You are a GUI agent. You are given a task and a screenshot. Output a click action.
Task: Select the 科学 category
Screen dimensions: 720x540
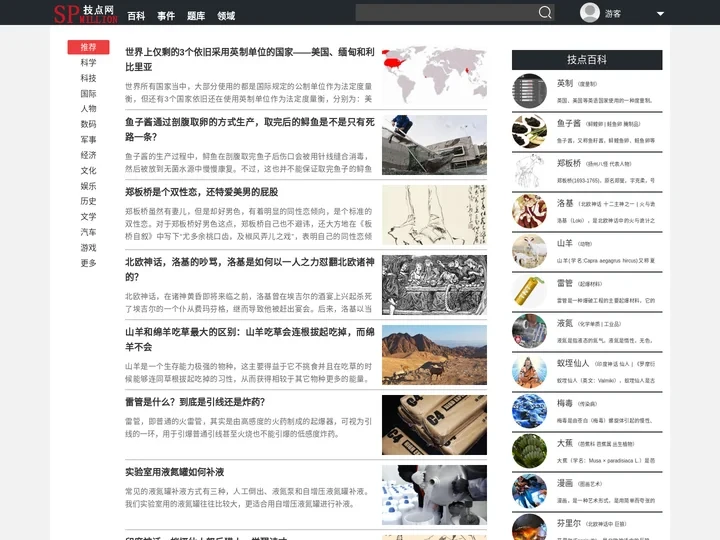[88, 62]
